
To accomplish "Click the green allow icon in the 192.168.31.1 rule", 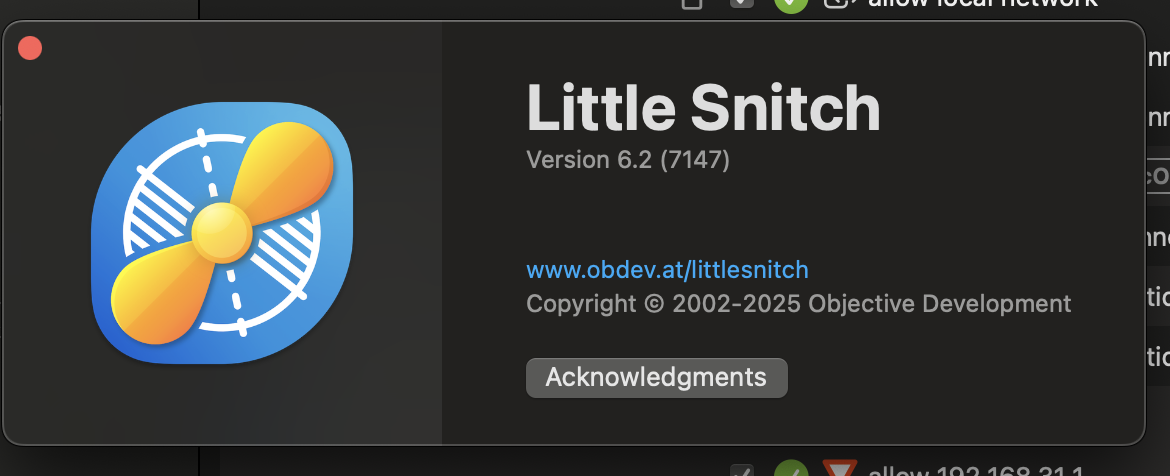I will (x=791, y=469).
